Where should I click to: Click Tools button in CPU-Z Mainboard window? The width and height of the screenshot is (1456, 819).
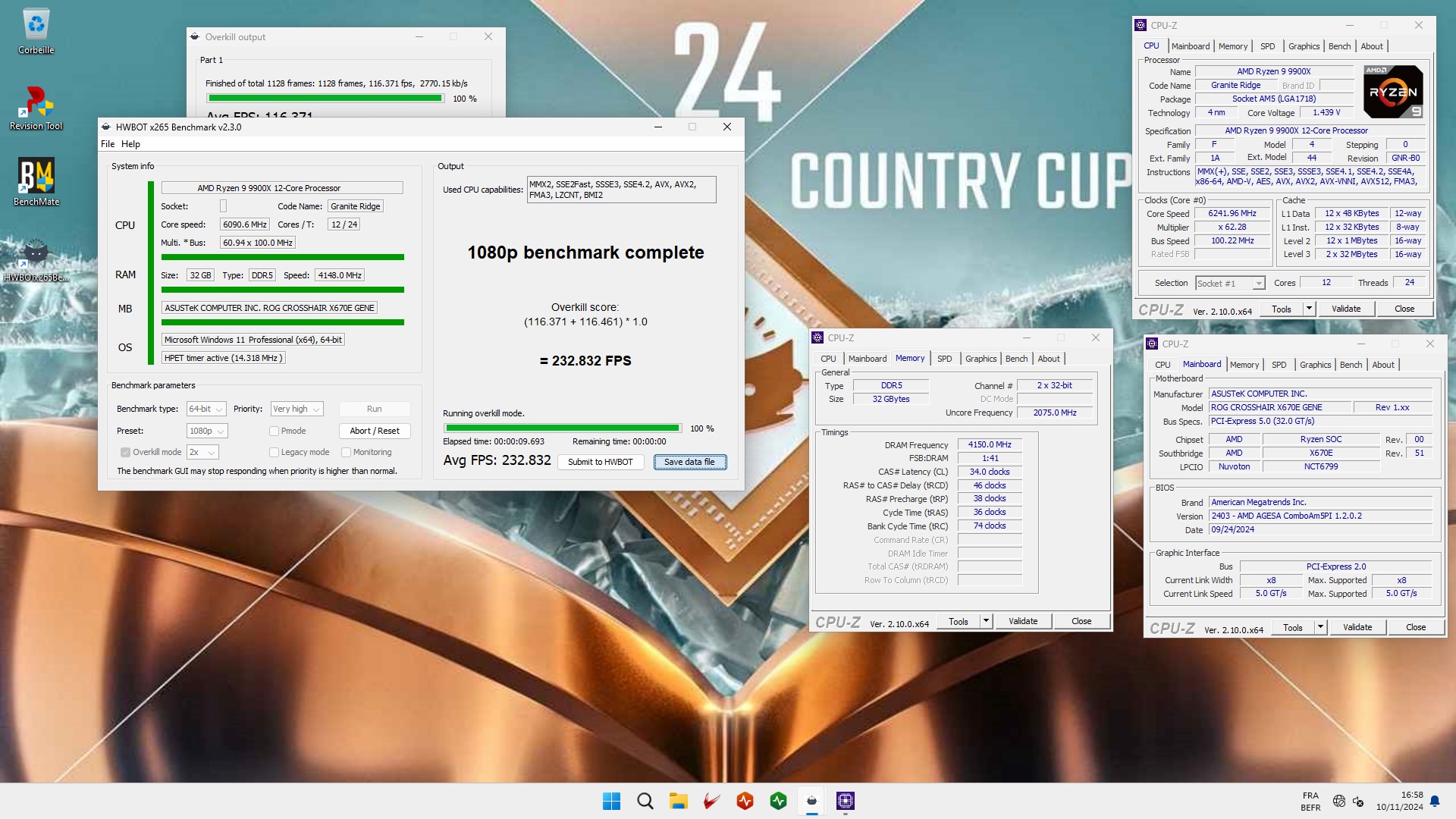(1292, 627)
